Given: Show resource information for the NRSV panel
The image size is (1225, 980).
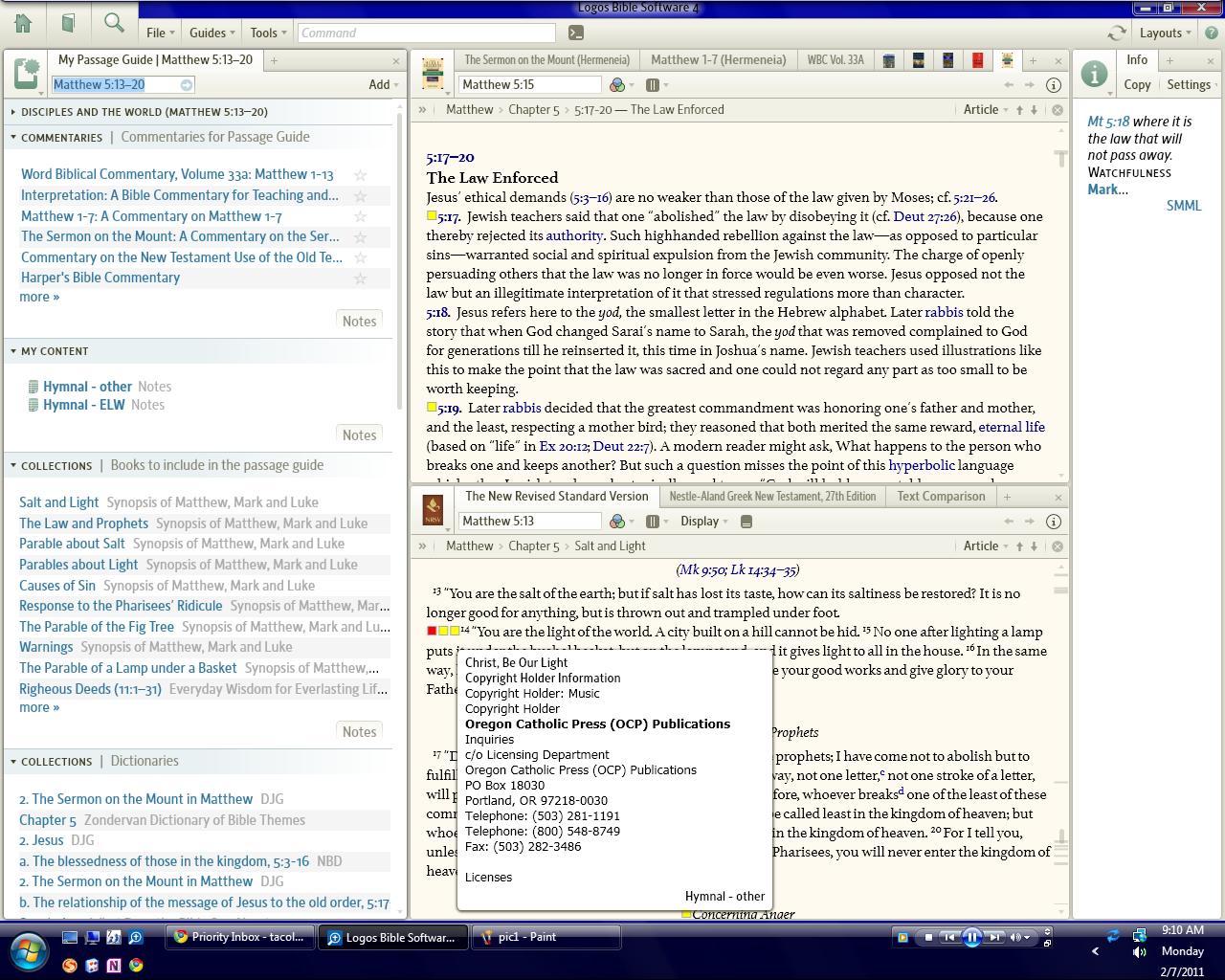Looking at the screenshot, I should pos(1054,521).
